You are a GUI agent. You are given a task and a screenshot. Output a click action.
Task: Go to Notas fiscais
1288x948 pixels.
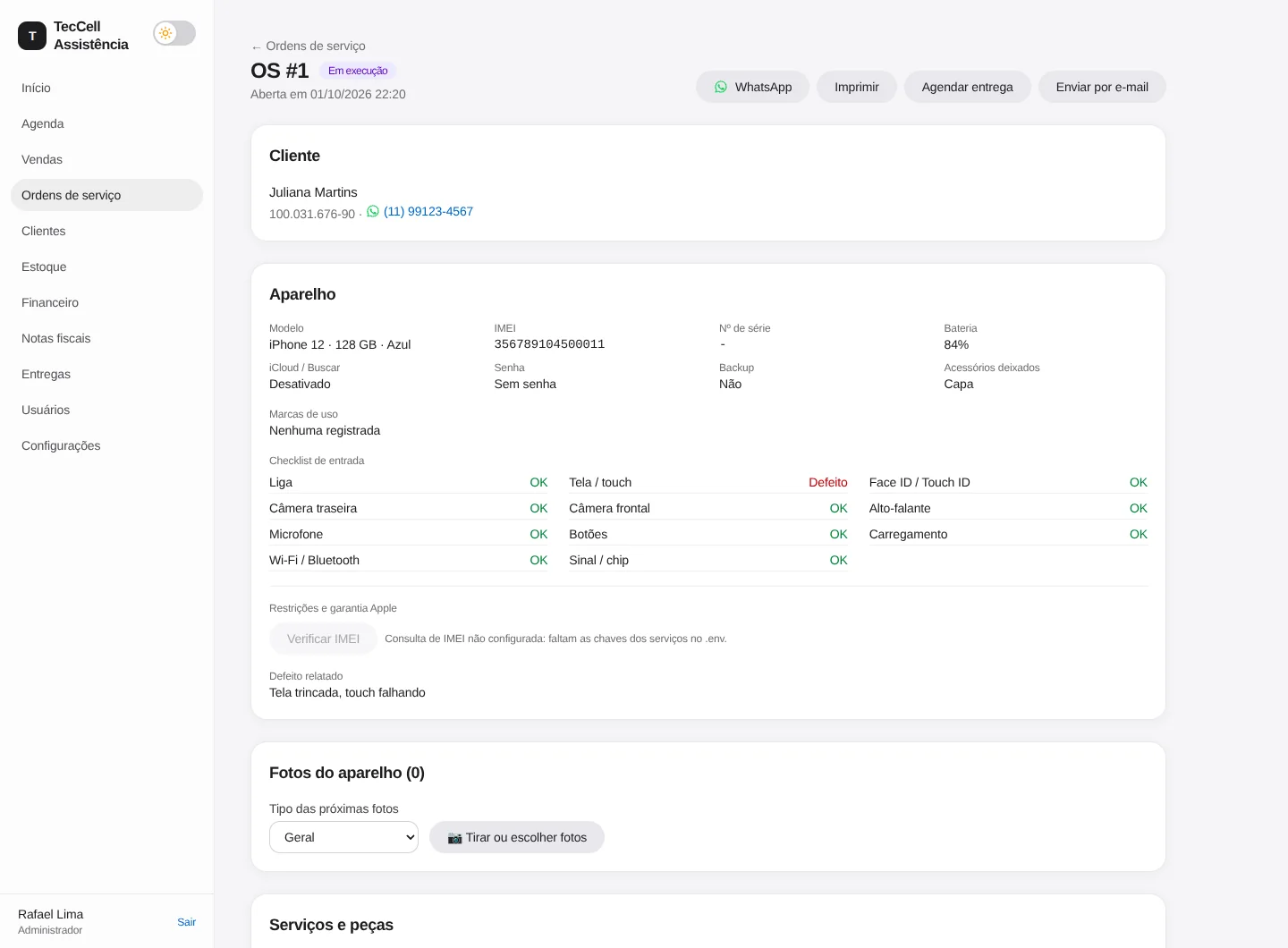coord(106,338)
